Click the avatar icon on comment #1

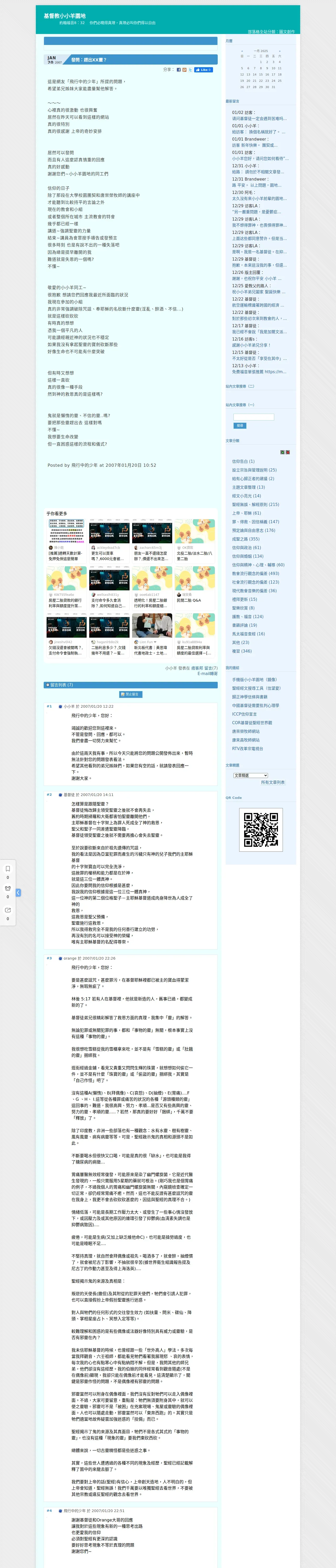tap(60, 707)
